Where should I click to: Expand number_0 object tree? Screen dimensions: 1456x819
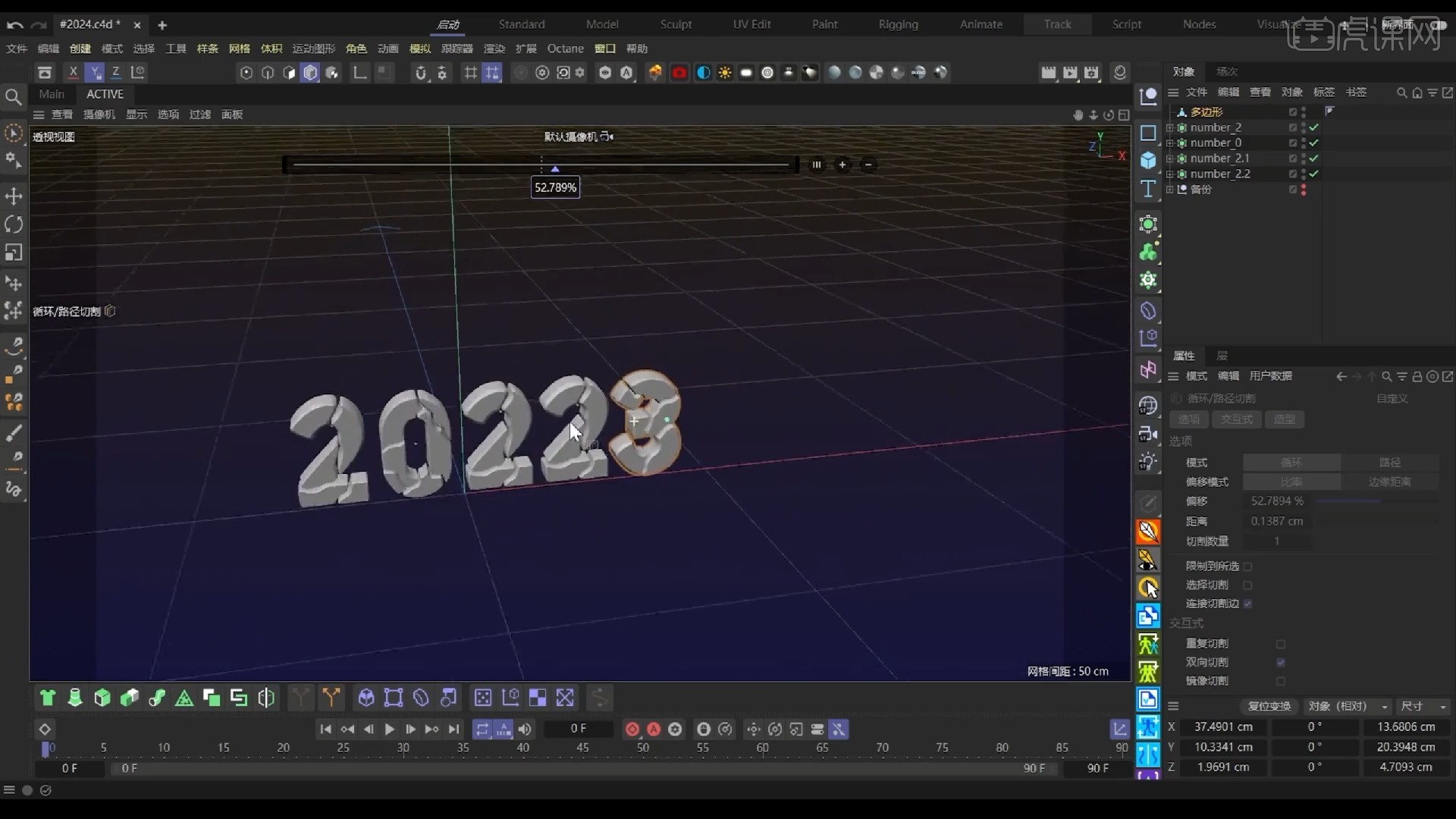click(x=1169, y=143)
